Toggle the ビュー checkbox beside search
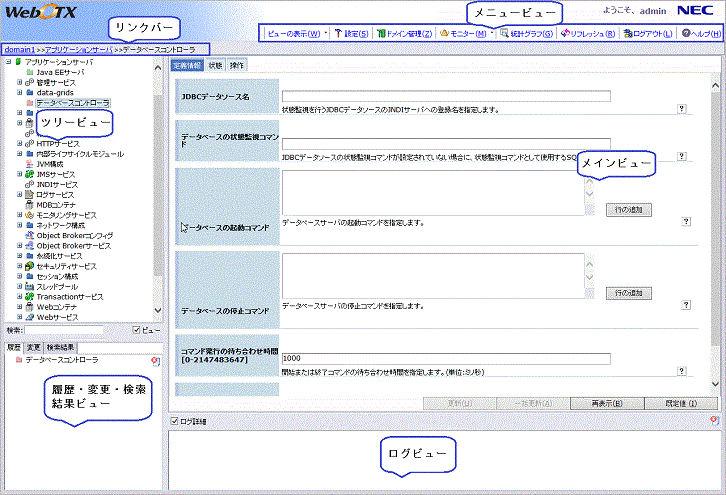Viewport: 726px width, 495px height. (137, 329)
